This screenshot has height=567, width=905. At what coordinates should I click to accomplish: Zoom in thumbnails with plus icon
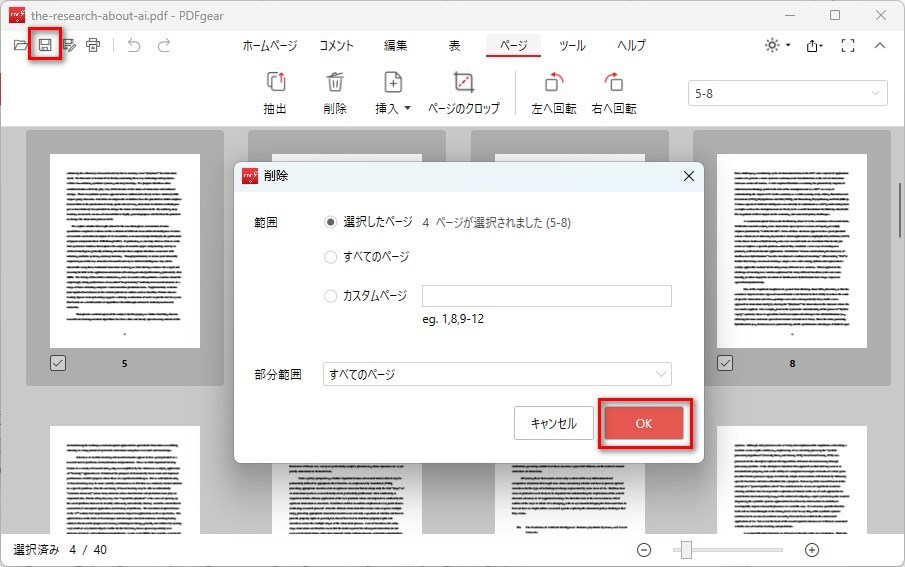click(x=812, y=550)
